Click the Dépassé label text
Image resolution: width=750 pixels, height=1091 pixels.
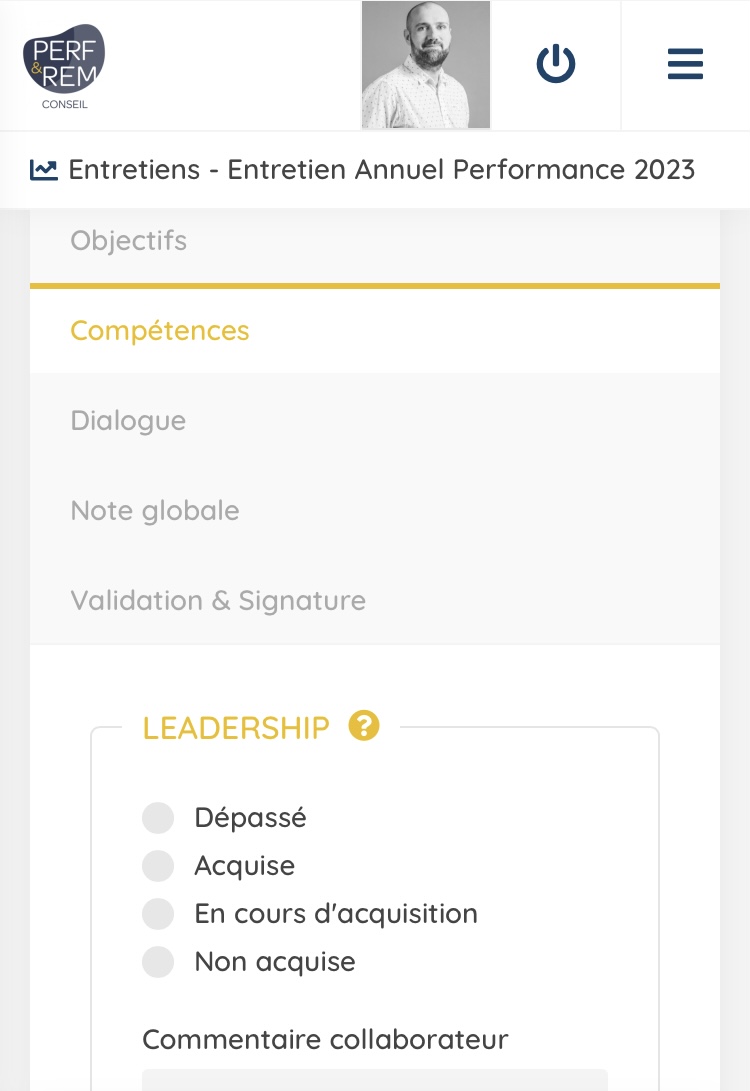coord(250,818)
